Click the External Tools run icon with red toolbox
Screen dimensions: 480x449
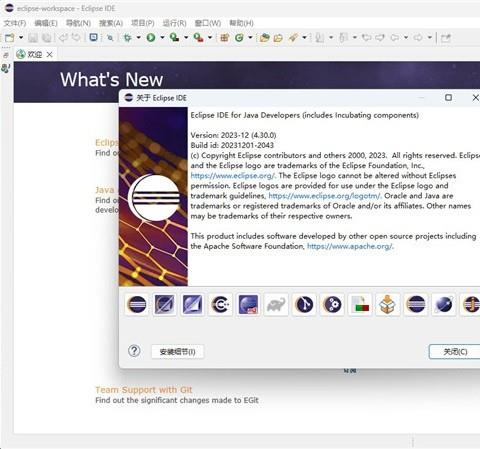pos(198,37)
